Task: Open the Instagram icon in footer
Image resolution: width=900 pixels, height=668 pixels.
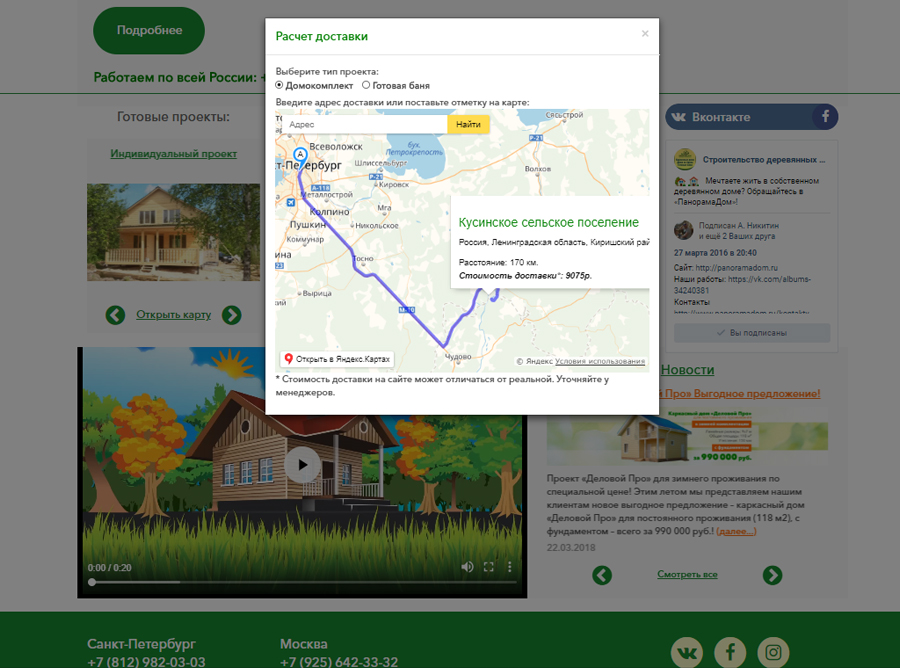Action: coord(773,653)
